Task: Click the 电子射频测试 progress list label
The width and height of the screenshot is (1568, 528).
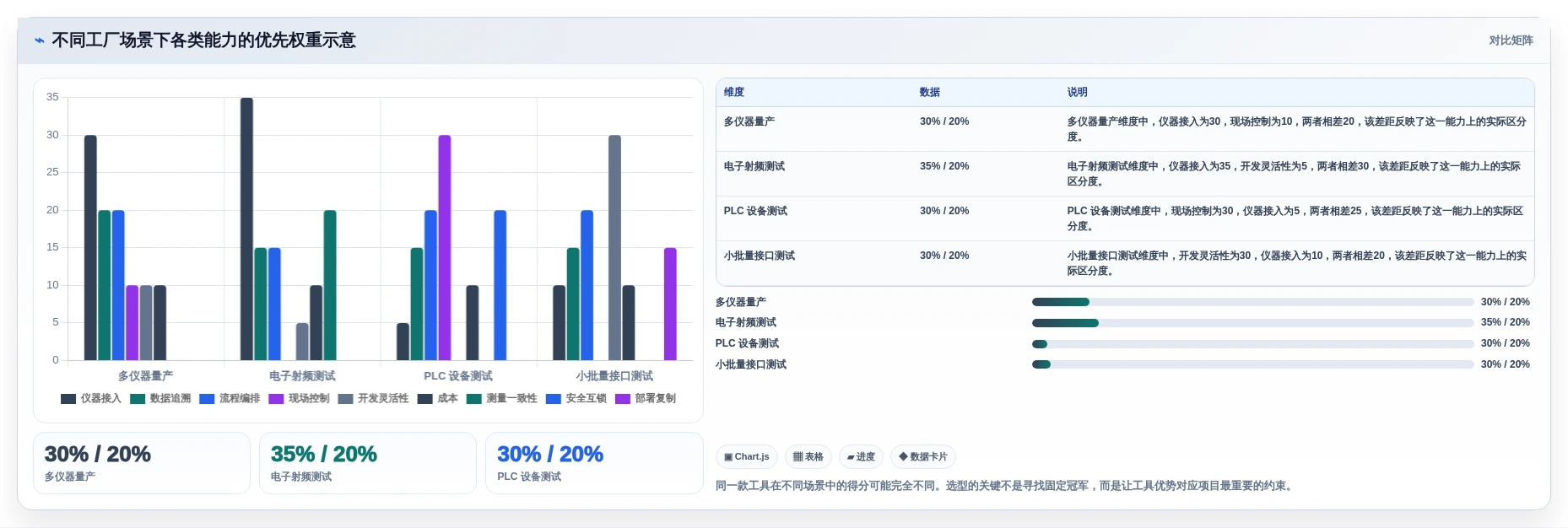Action: point(745,322)
